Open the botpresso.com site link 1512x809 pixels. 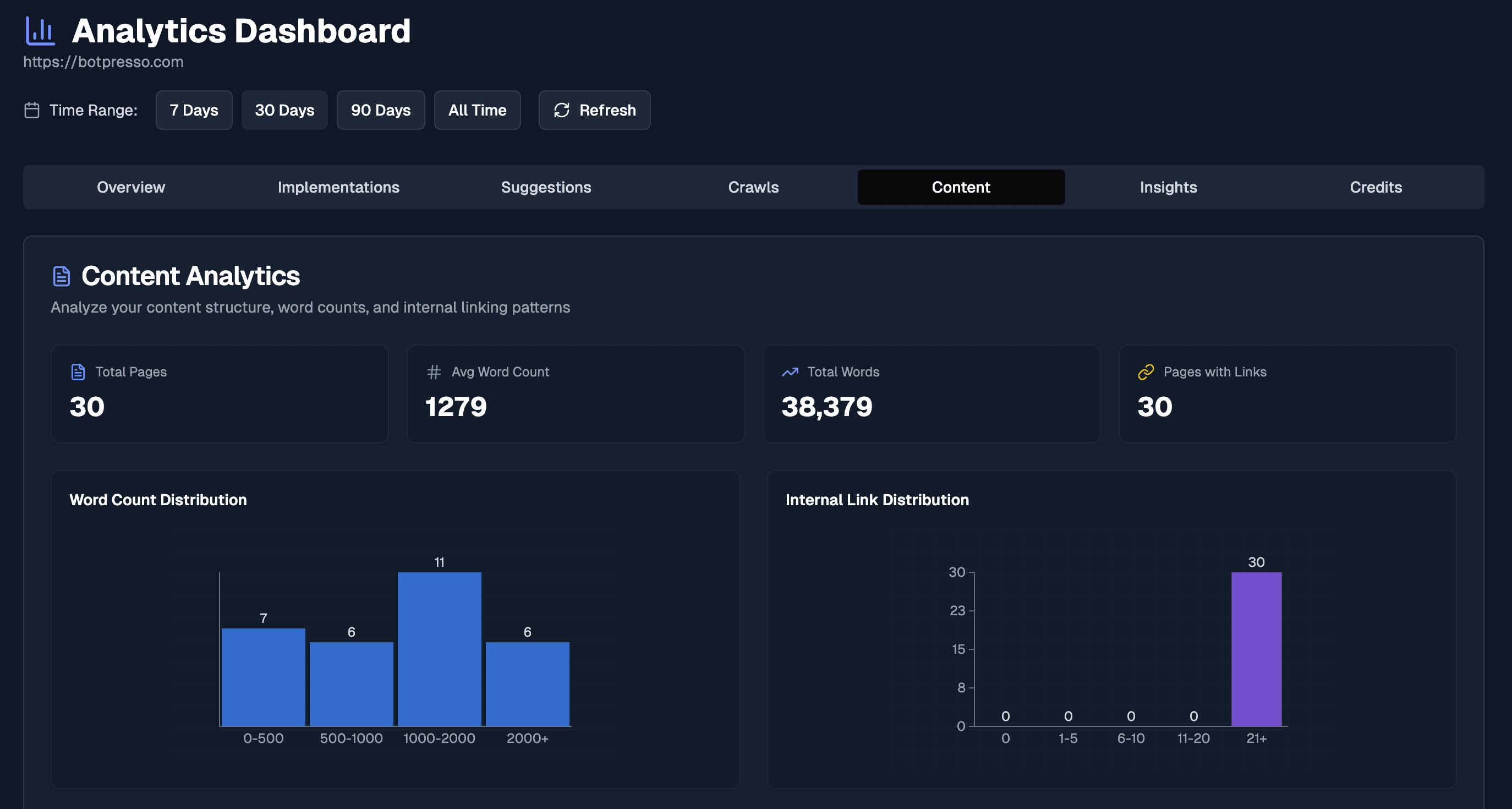(x=103, y=62)
